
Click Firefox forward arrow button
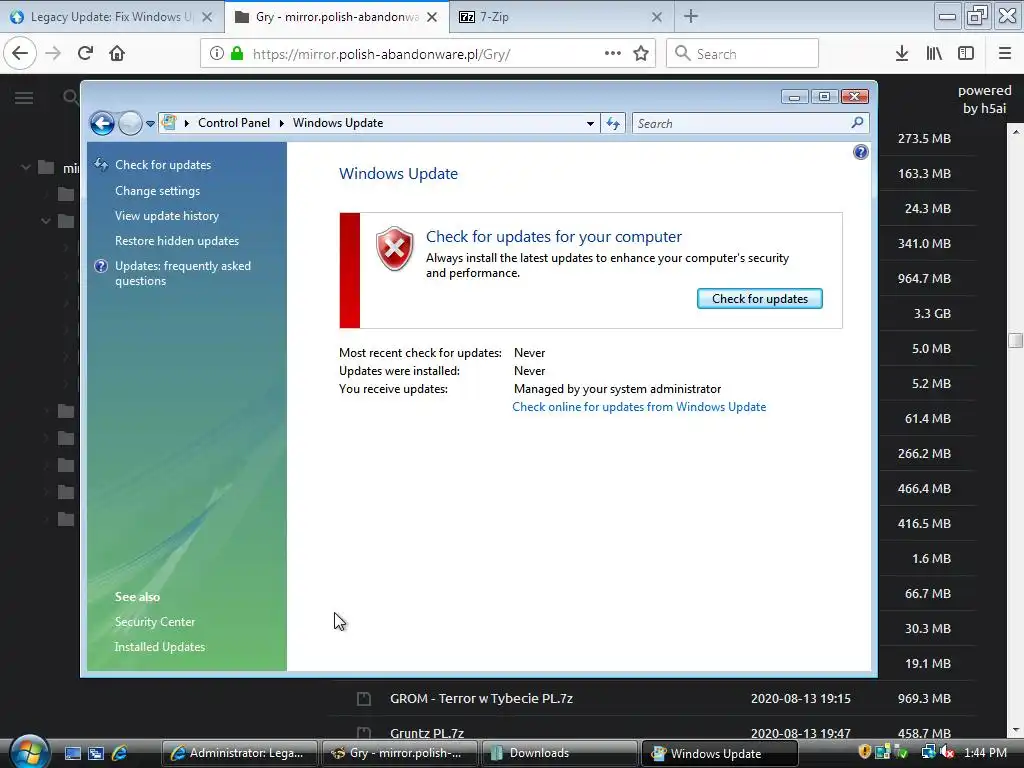53,53
